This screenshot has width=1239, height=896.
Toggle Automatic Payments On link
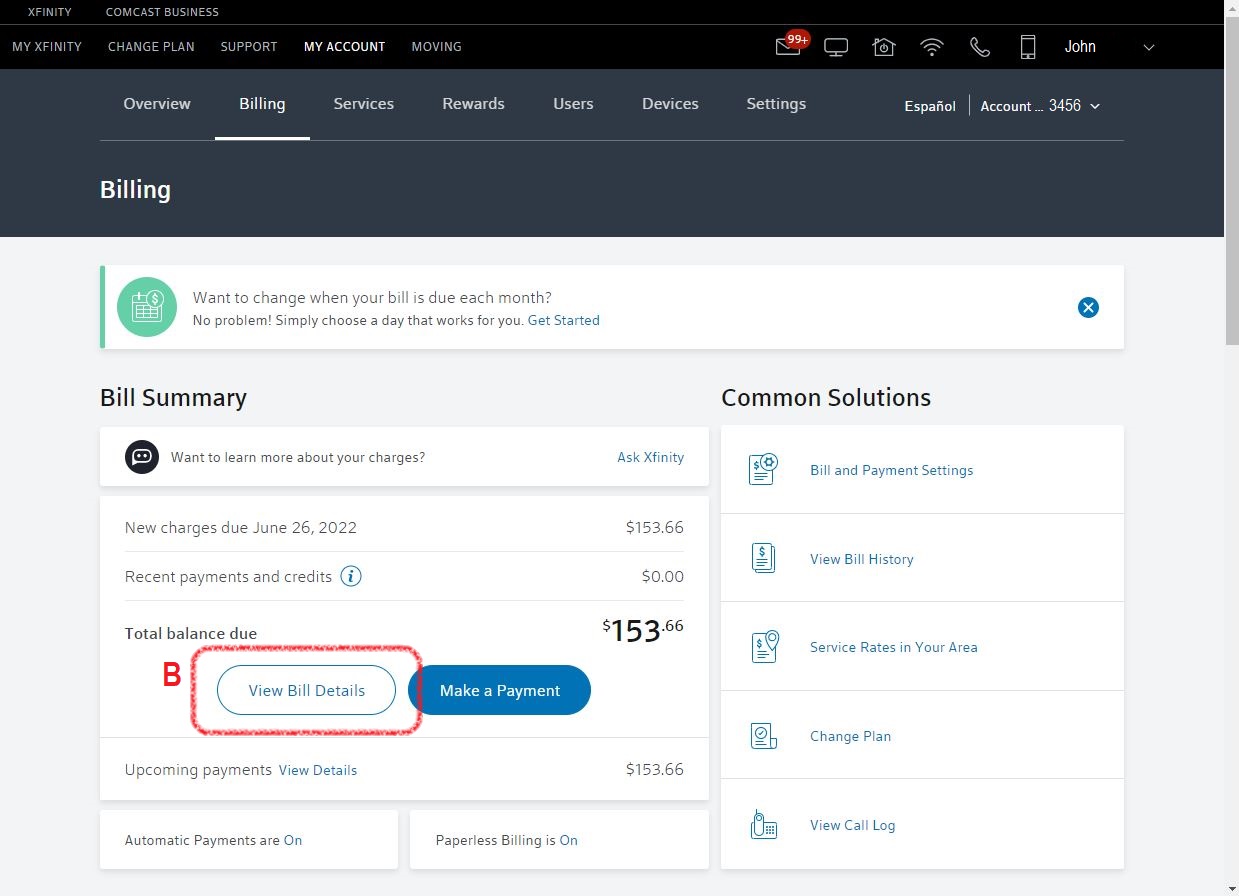[x=293, y=840]
